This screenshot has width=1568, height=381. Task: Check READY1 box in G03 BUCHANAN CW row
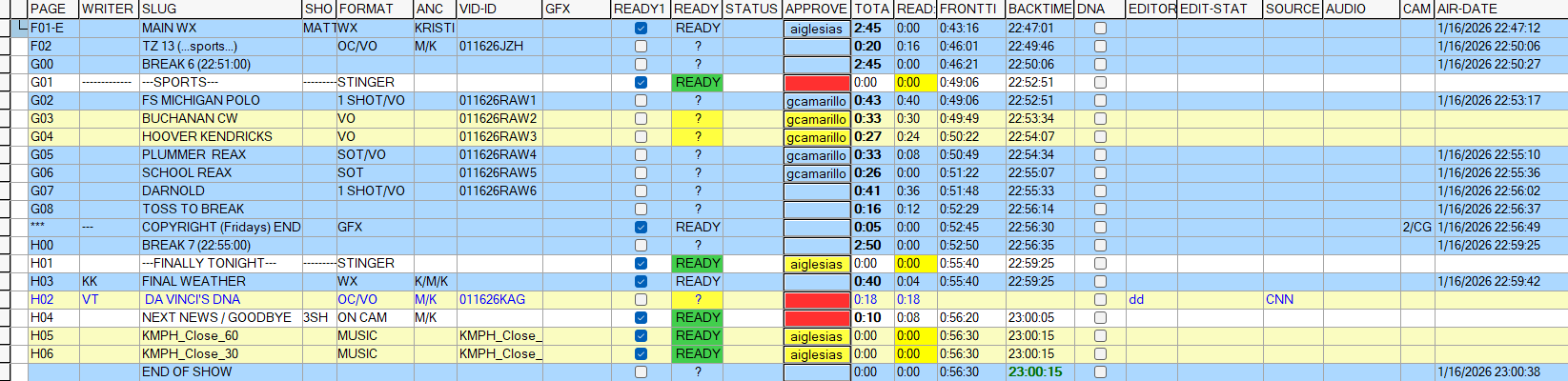tap(641, 119)
